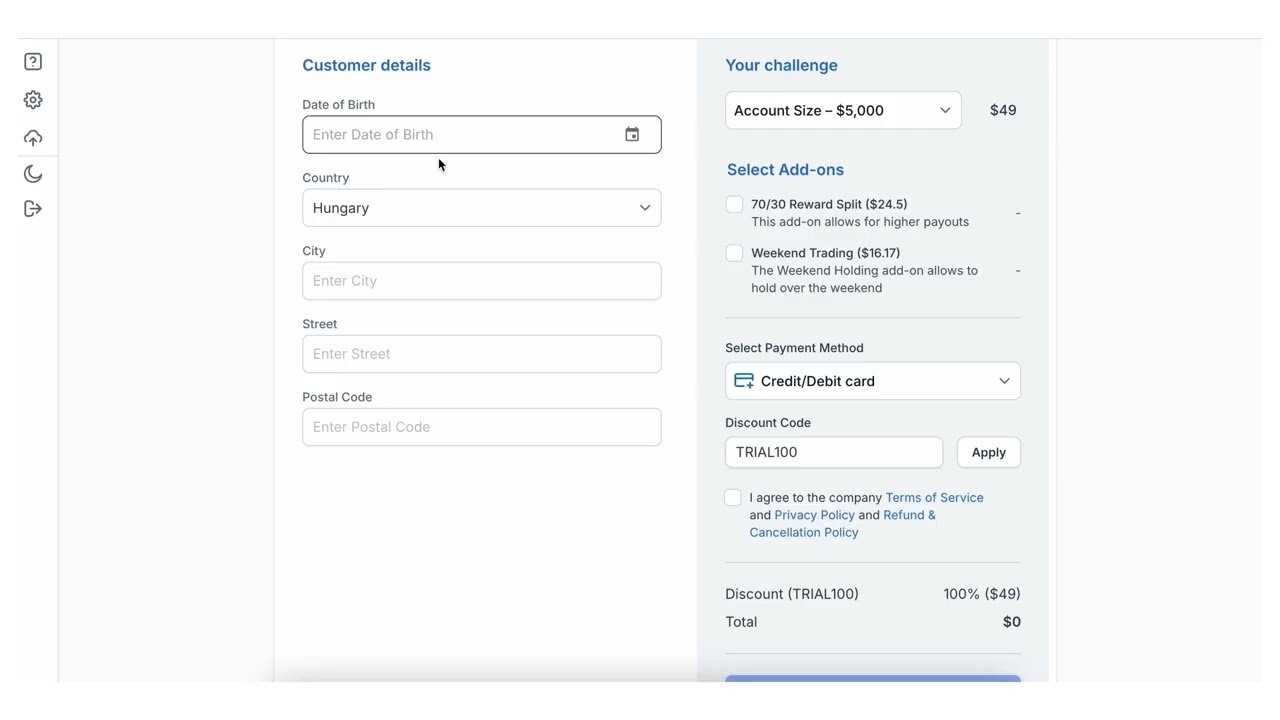1280x720 pixels.
Task: Enable the Weekend Trading add-on
Action: tap(734, 253)
